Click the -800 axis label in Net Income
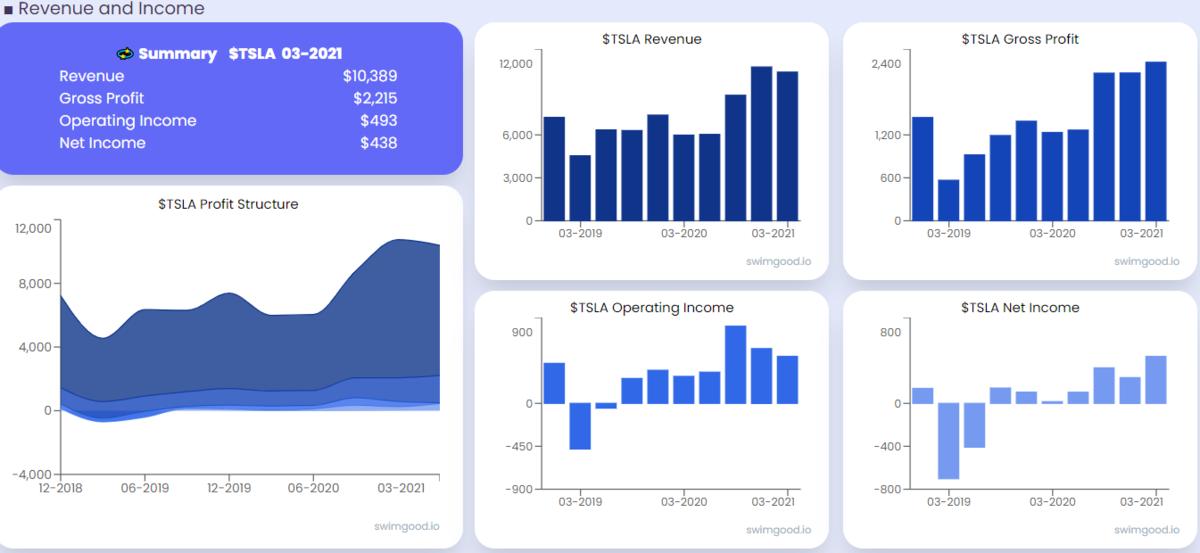Viewport: 1200px width, 553px height. pos(888,489)
